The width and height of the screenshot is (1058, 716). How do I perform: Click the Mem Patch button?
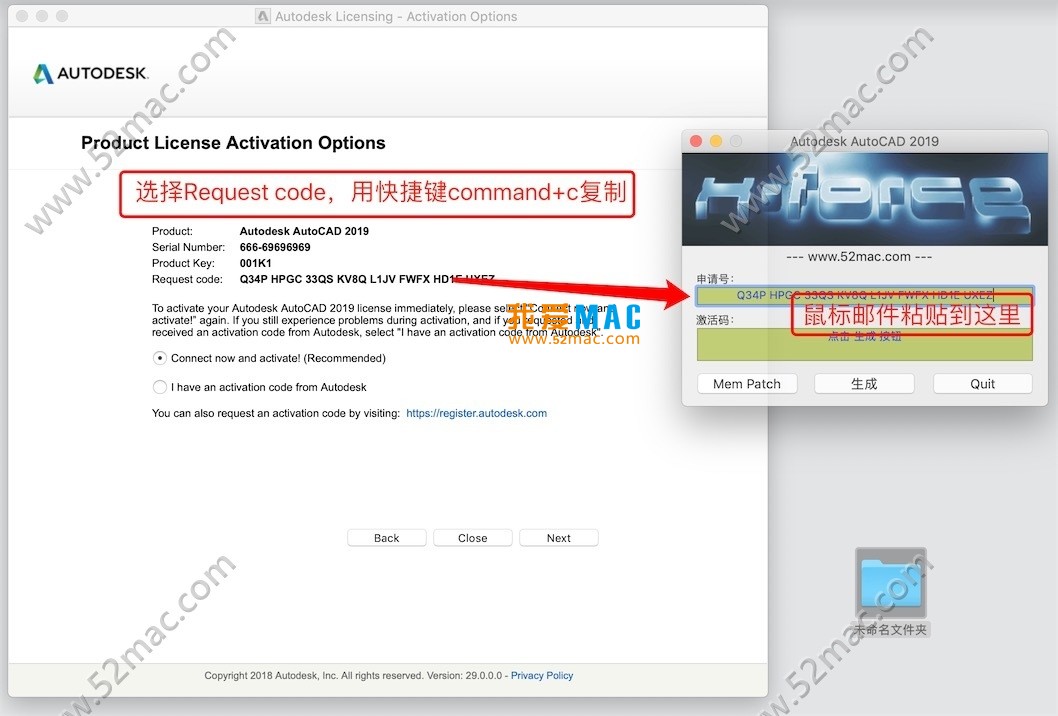(747, 384)
